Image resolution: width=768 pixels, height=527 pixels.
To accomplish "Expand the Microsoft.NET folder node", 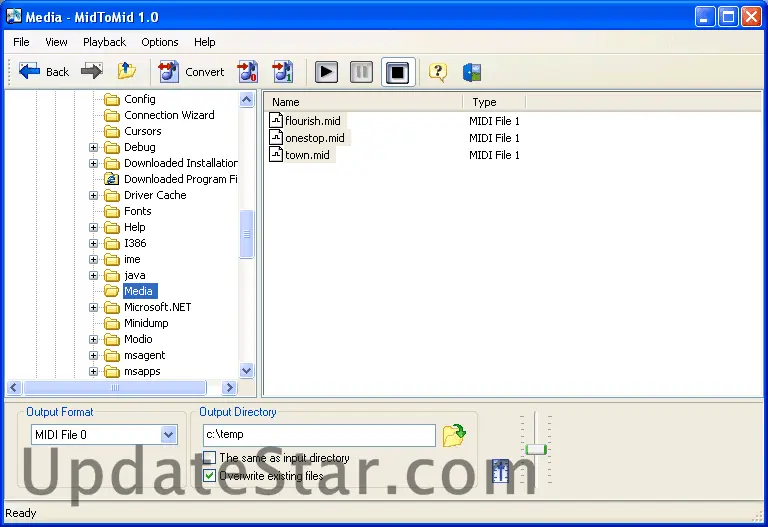I will click(x=93, y=307).
